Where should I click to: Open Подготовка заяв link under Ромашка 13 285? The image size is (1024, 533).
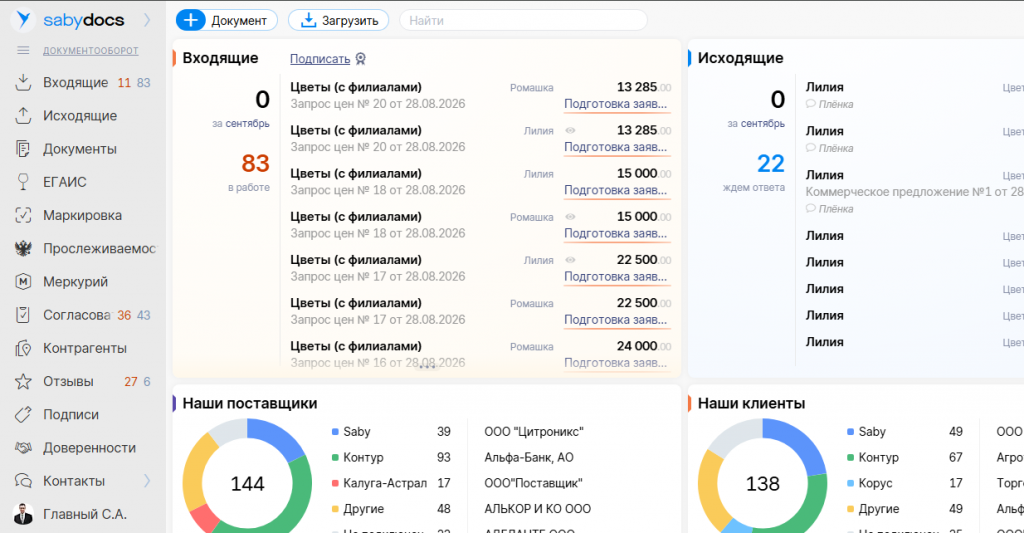click(x=615, y=104)
